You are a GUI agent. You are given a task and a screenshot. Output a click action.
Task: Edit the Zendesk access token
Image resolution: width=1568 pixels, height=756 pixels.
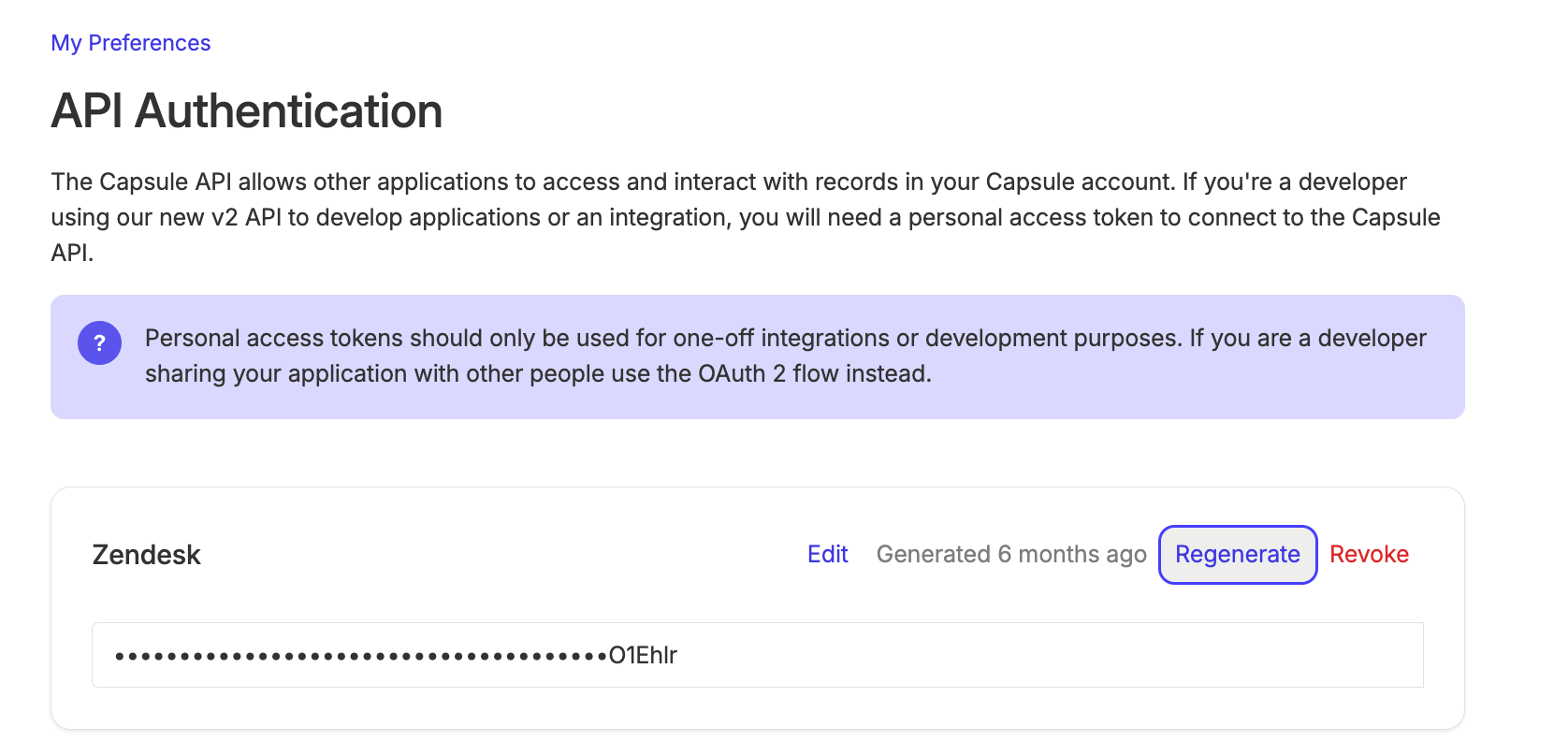click(x=828, y=555)
